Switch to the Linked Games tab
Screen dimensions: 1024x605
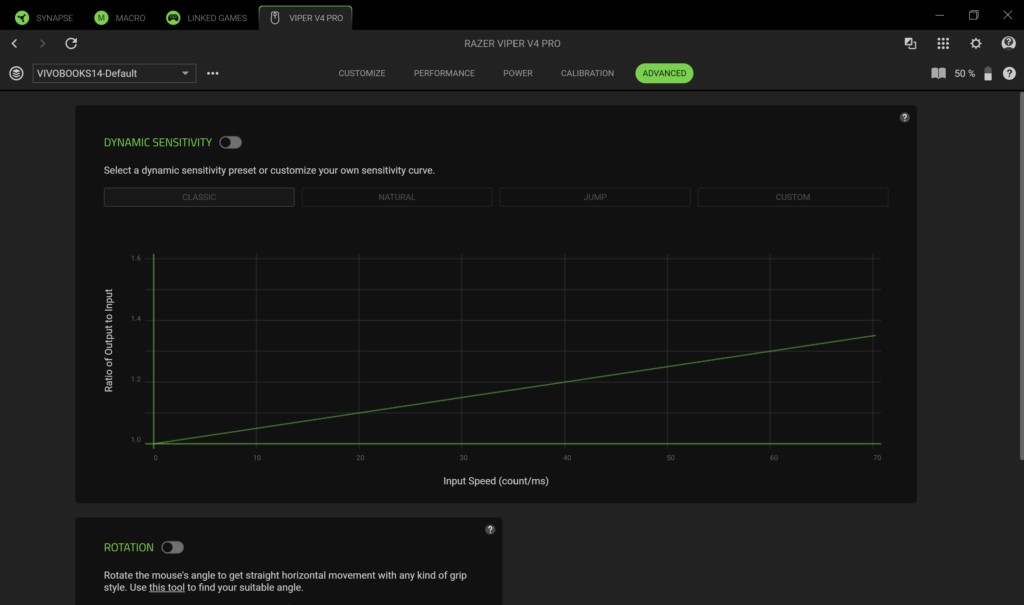[207, 18]
